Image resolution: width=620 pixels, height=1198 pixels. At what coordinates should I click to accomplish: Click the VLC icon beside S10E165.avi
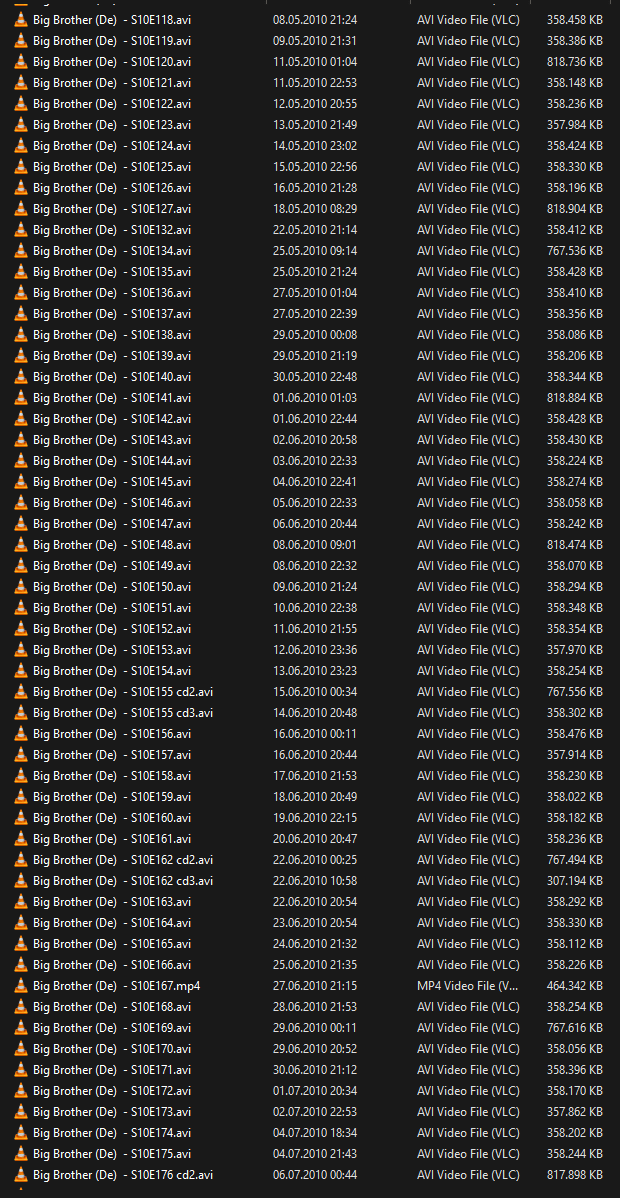[x=21, y=944]
